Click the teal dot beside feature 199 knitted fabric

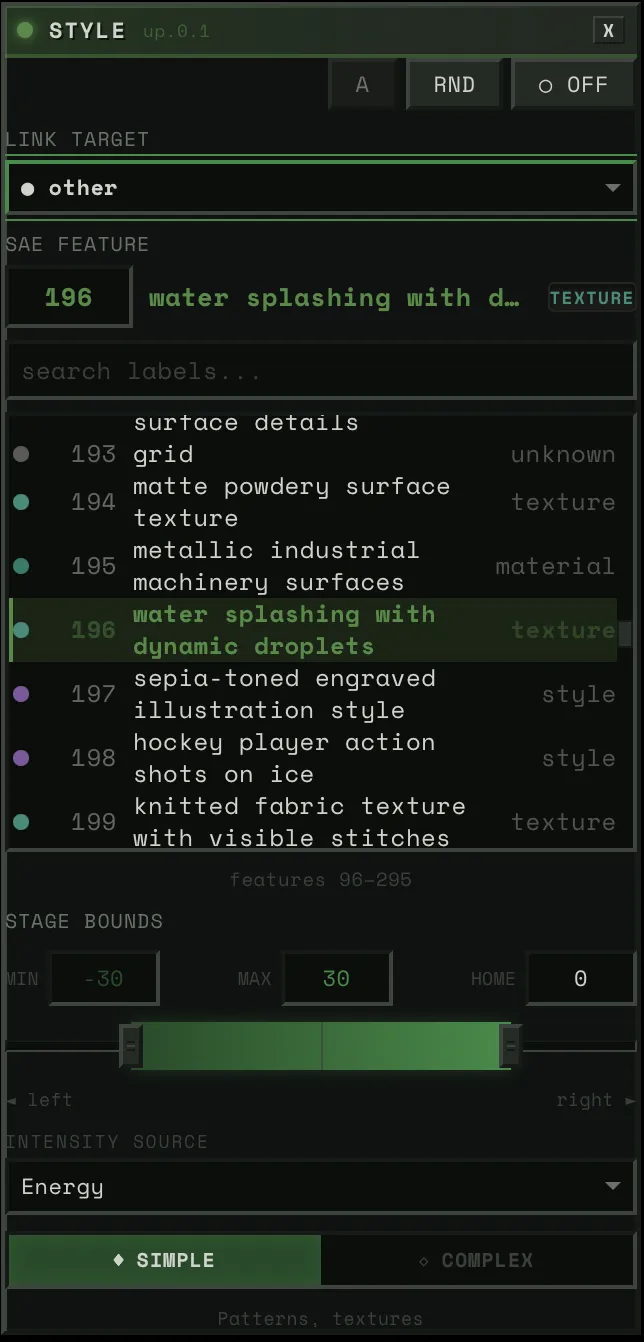tap(22, 822)
